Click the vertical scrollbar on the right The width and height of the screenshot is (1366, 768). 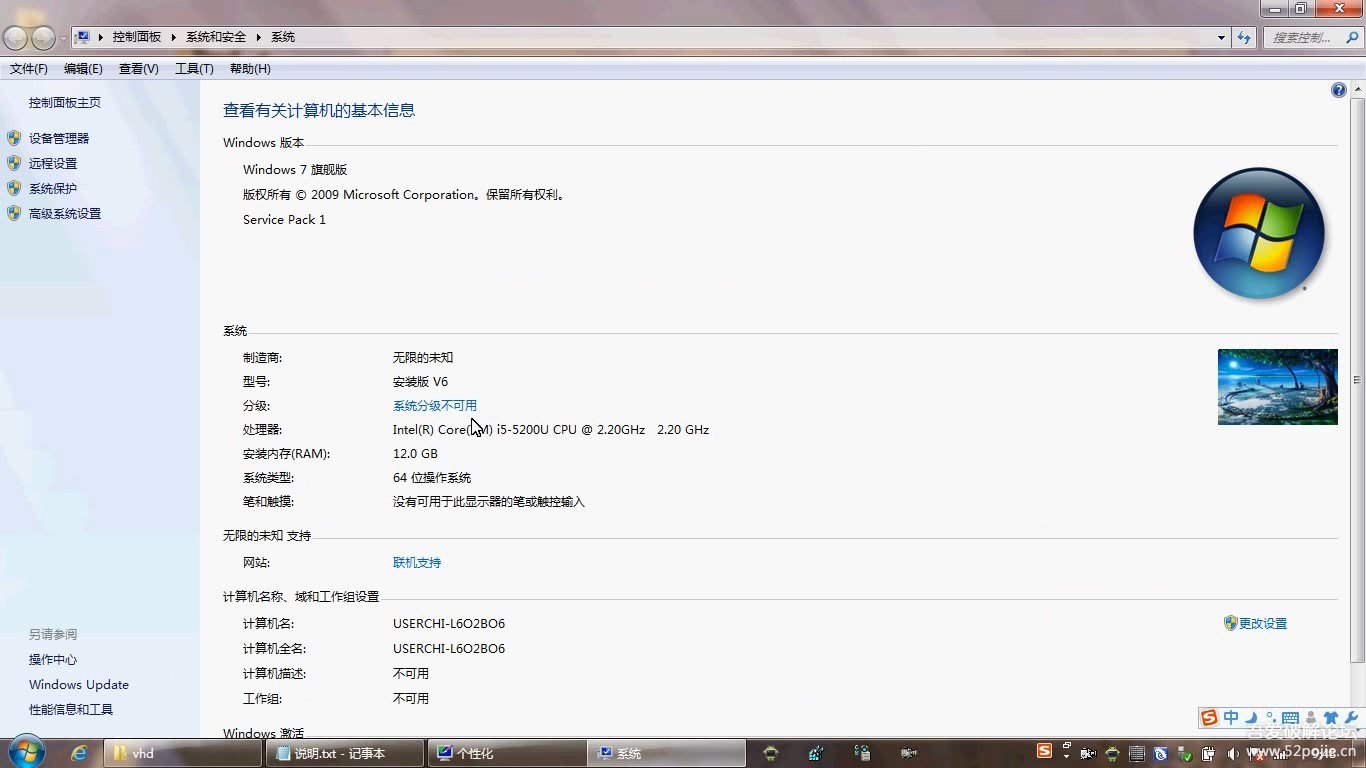(x=1357, y=380)
